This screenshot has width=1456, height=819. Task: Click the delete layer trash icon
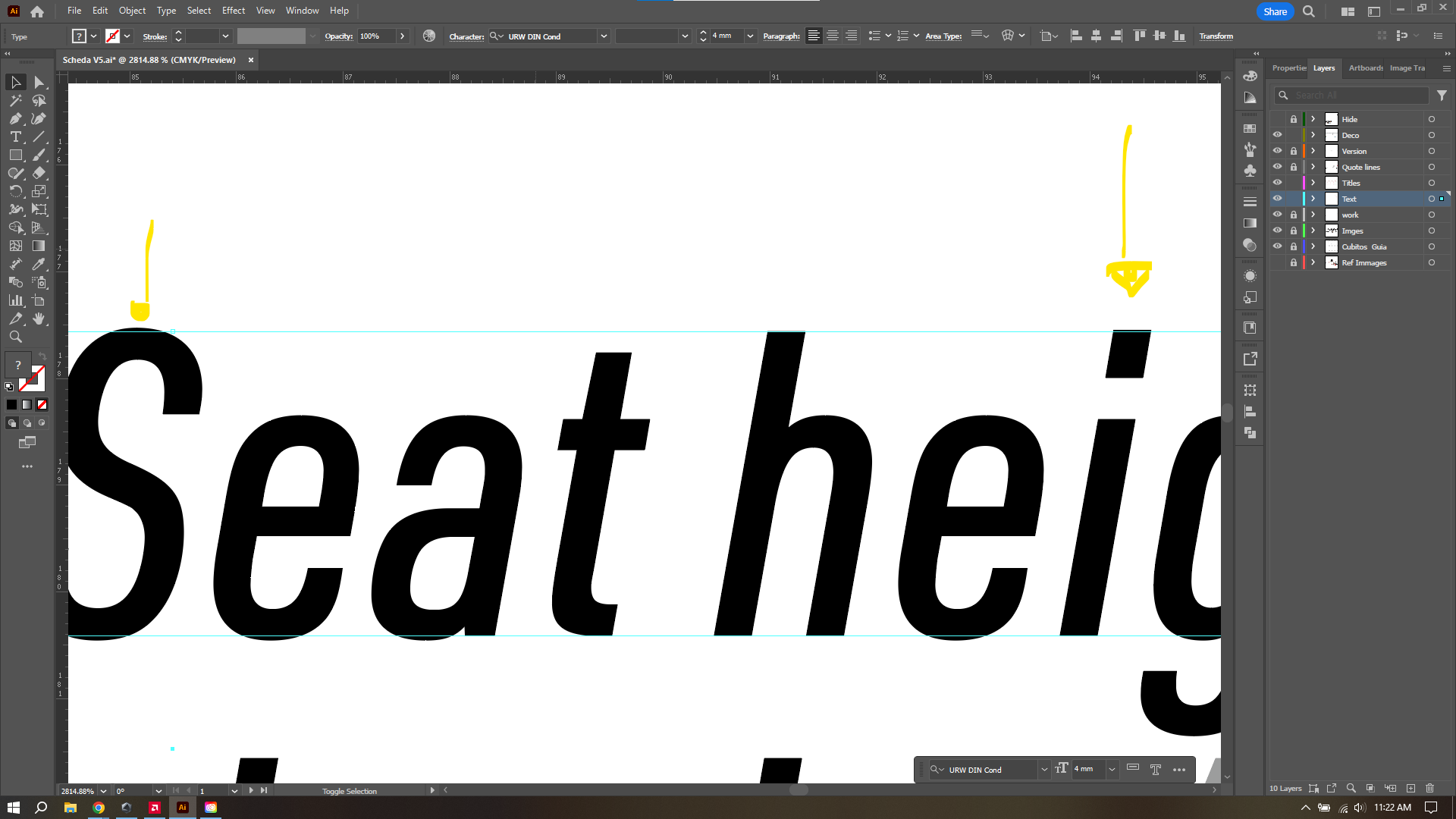tap(1430, 789)
